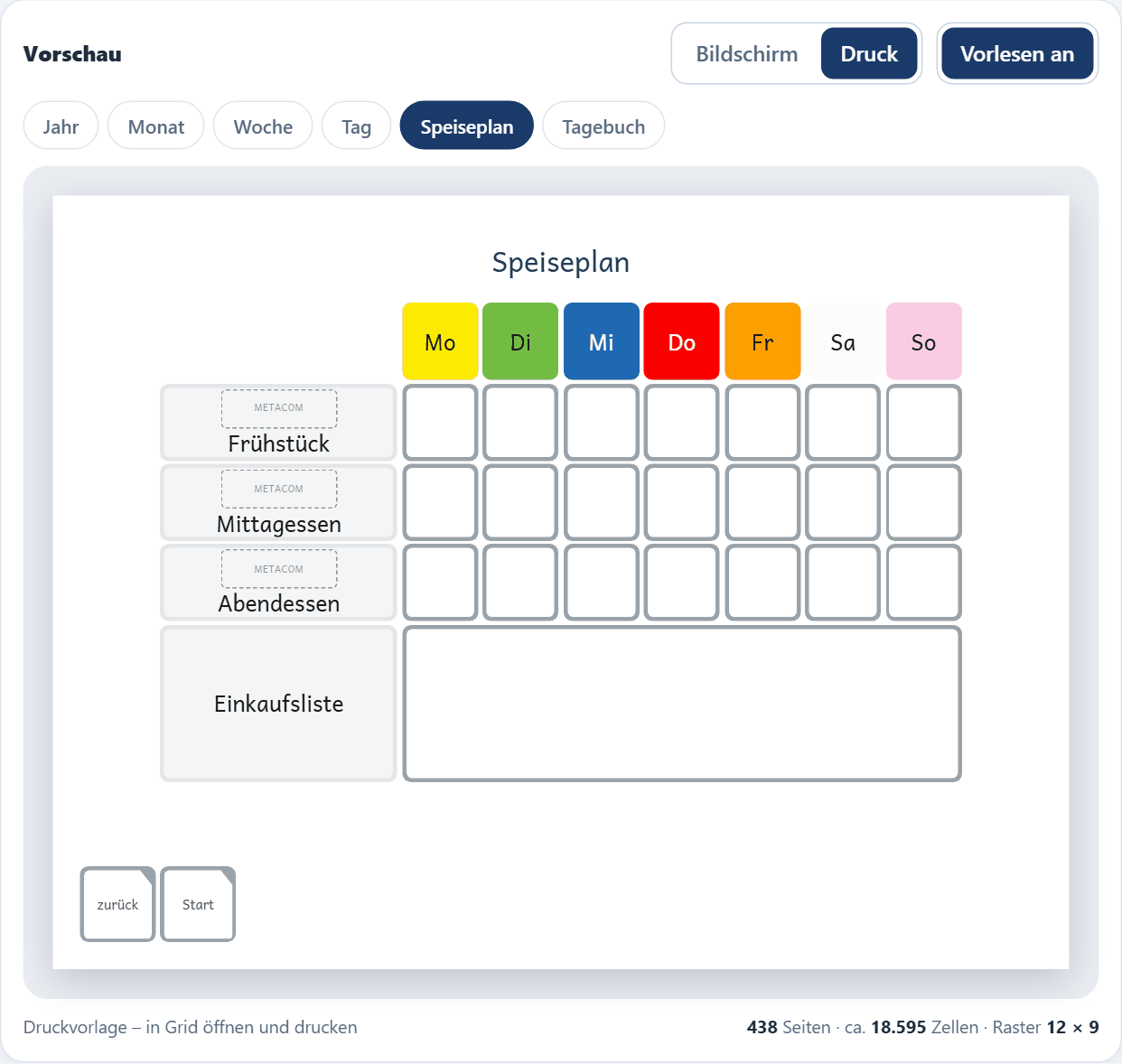This screenshot has width=1122, height=1064.
Task: Click the white Sa day cell
Action: pyautogui.click(x=843, y=341)
